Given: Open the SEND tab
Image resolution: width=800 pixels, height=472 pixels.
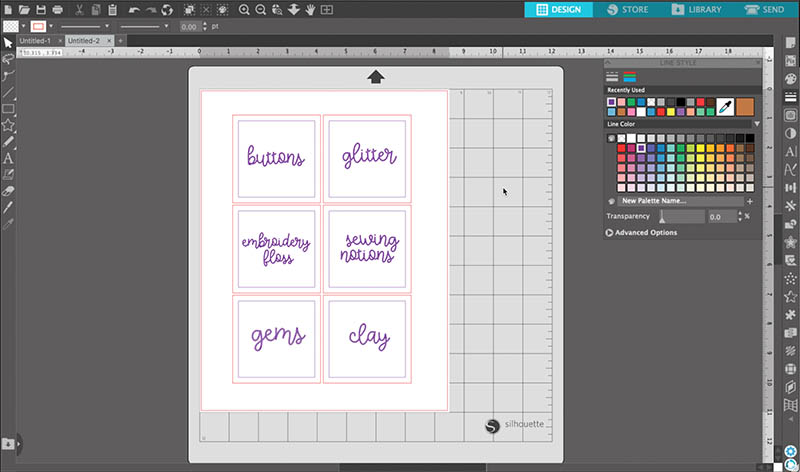Looking at the screenshot, I should [764, 9].
